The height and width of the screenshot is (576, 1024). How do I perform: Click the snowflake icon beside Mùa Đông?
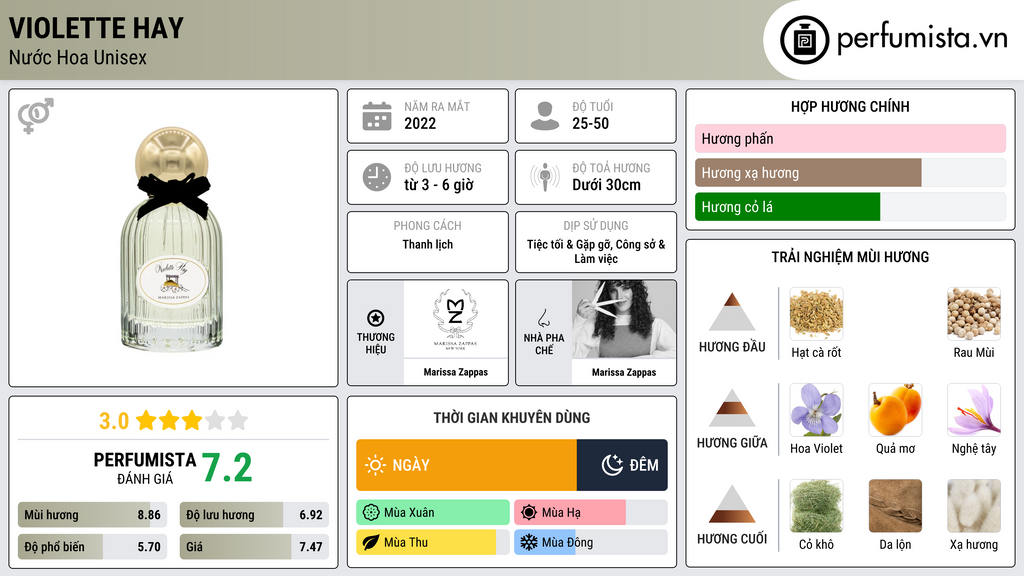tap(529, 542)
